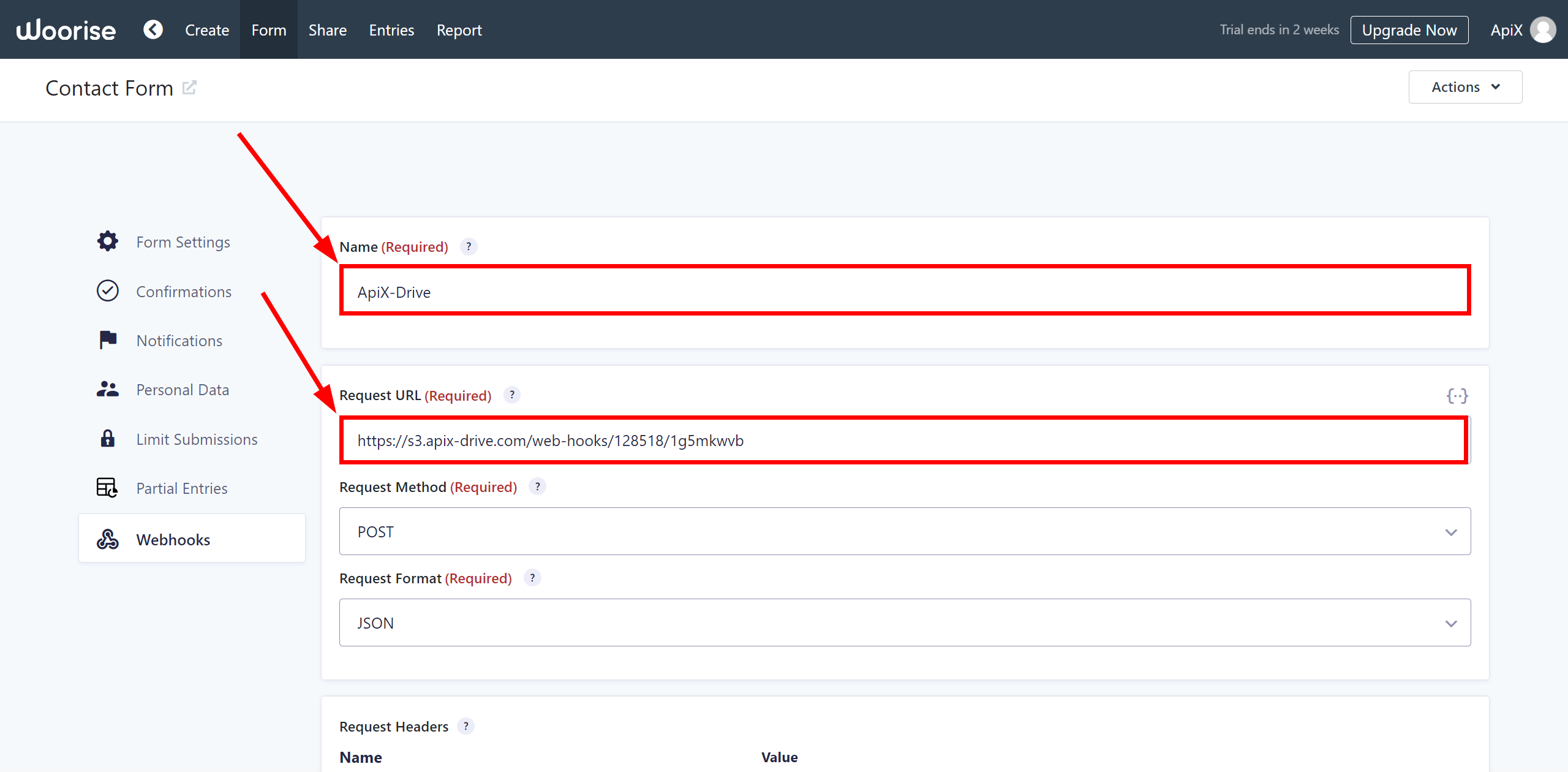Click the Webhooks icon in sidebar
The image size is (1568, 772).
coord(108,539)
